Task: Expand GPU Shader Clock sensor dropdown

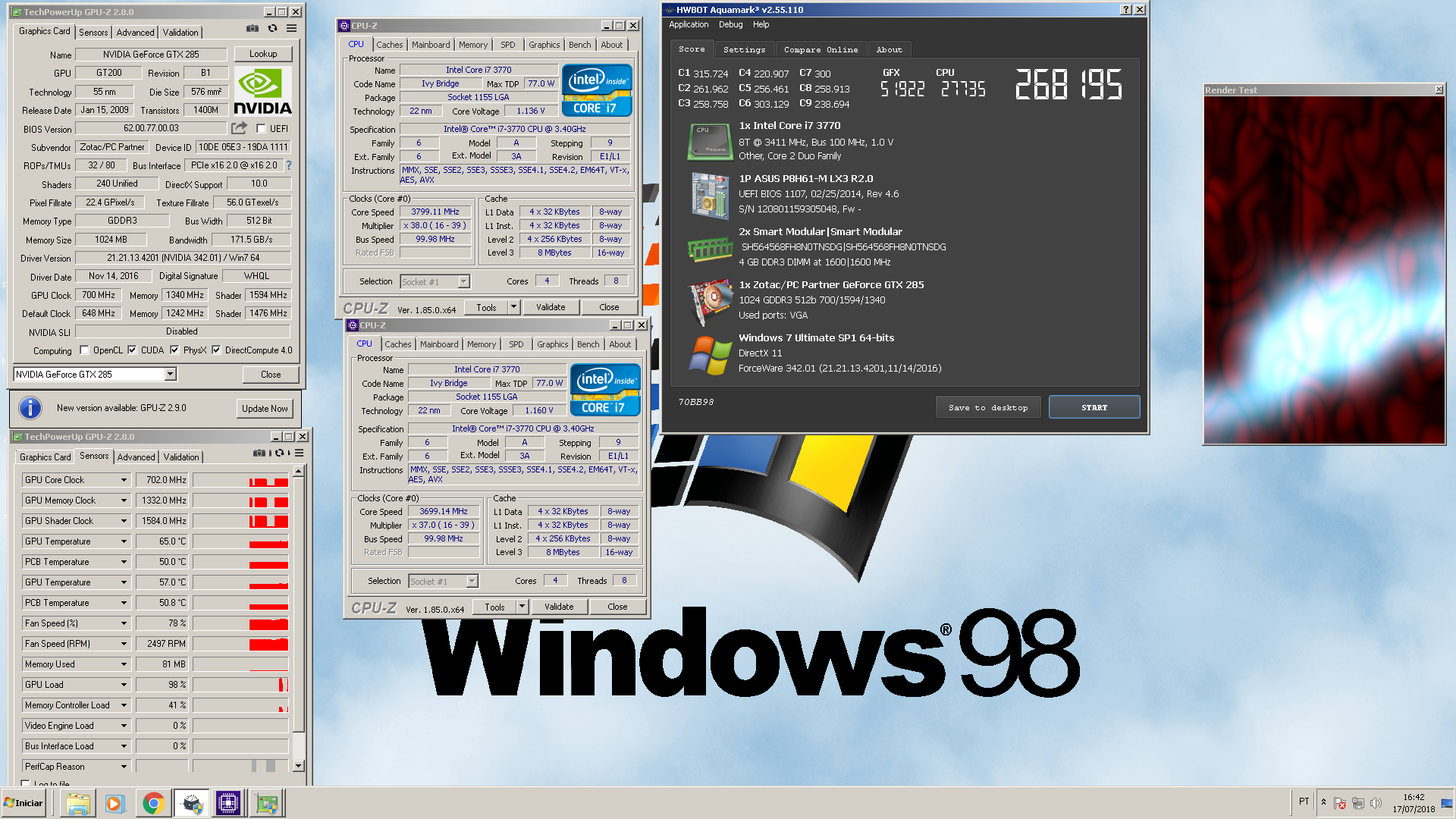Action: pyautogui.click(x=124, y=521)
